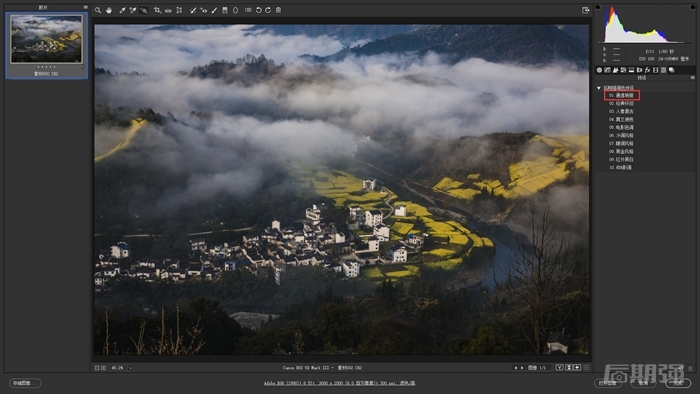
Task: Choose the White Balance eyedropper tool
Action: (122, 10)
